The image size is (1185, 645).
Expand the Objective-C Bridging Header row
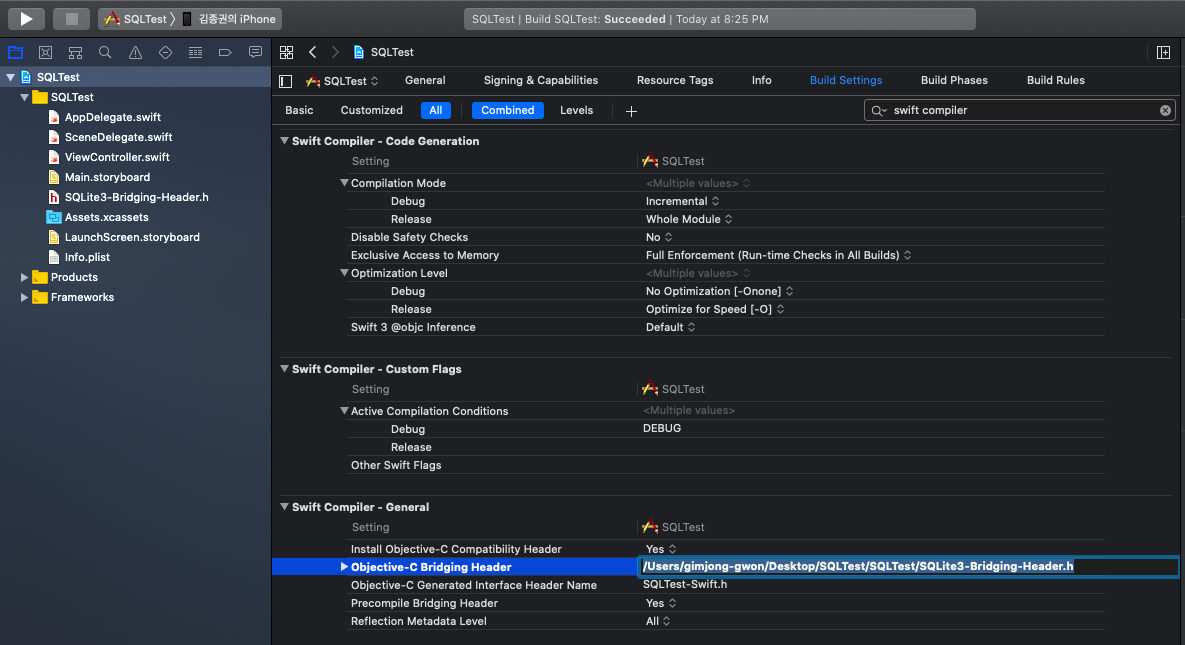pyautogui.click(x=344, y=566)
